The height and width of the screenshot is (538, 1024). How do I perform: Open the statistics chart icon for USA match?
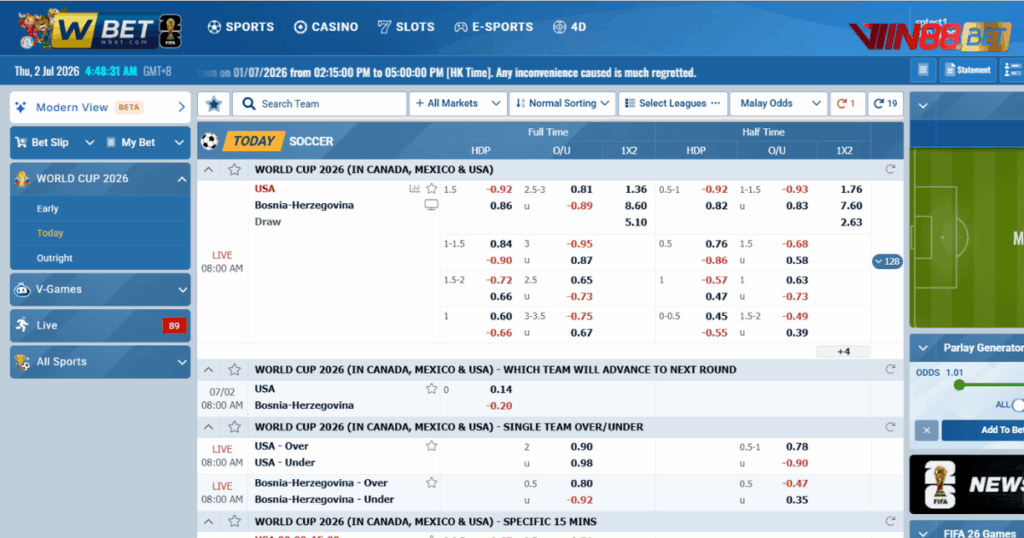pyautogui.click(x=414, y=189)
